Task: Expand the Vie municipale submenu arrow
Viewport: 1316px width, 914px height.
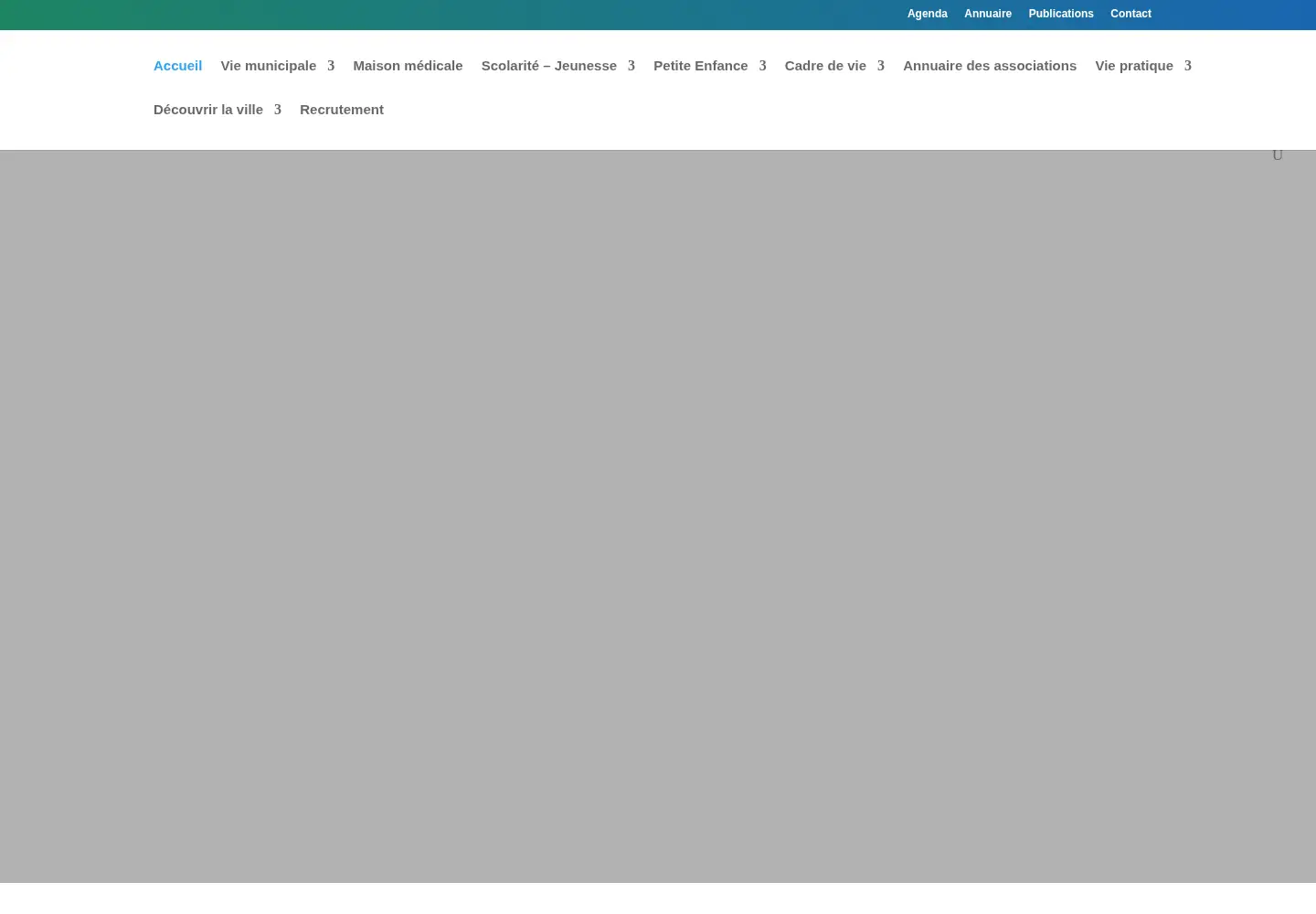Action: point(331,66)
